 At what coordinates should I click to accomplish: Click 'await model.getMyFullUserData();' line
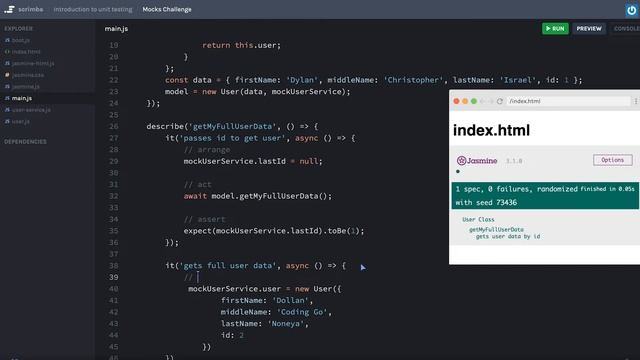point(258,196)
